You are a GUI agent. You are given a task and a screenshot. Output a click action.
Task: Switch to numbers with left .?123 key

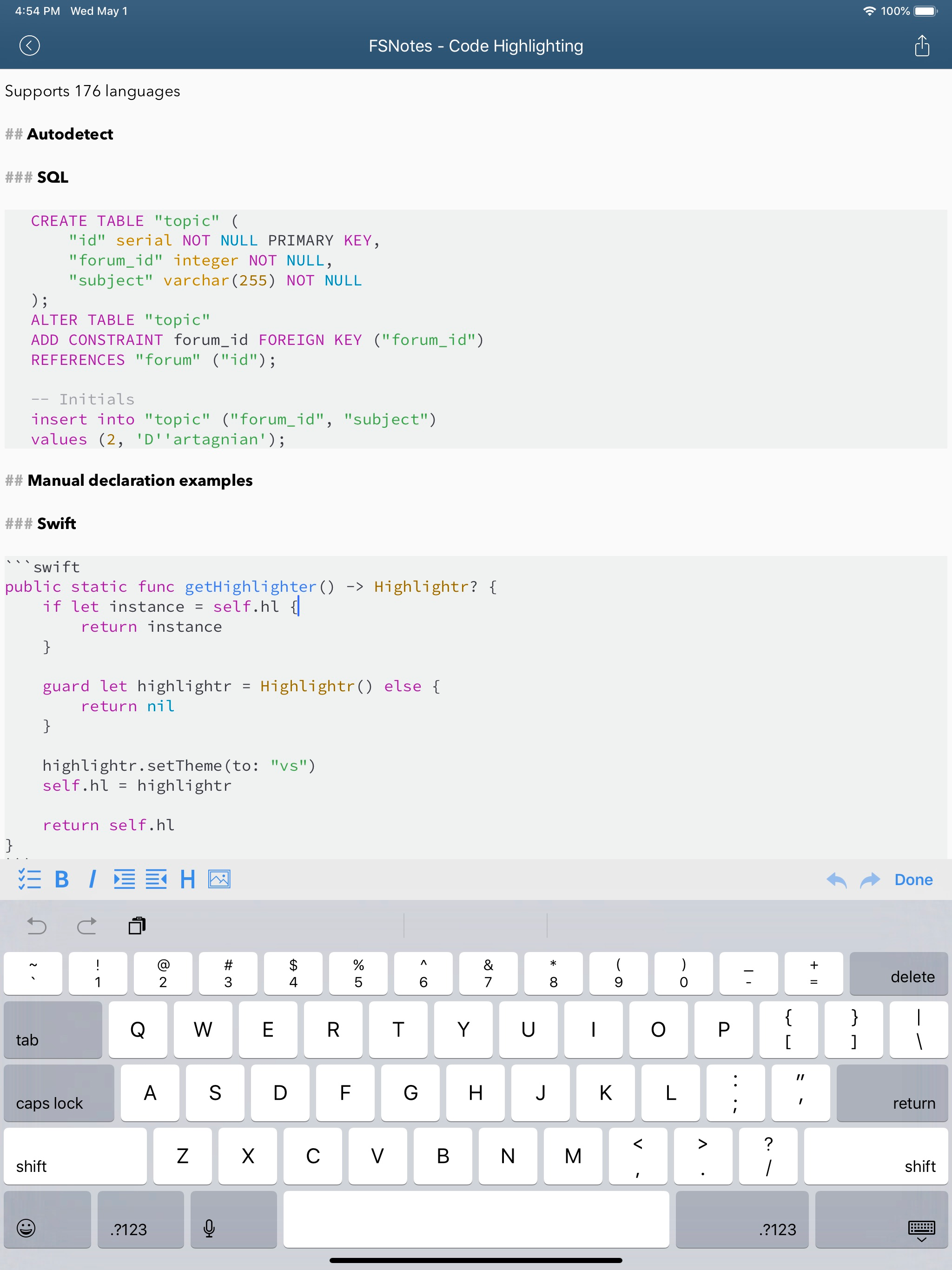[140, 1219]
